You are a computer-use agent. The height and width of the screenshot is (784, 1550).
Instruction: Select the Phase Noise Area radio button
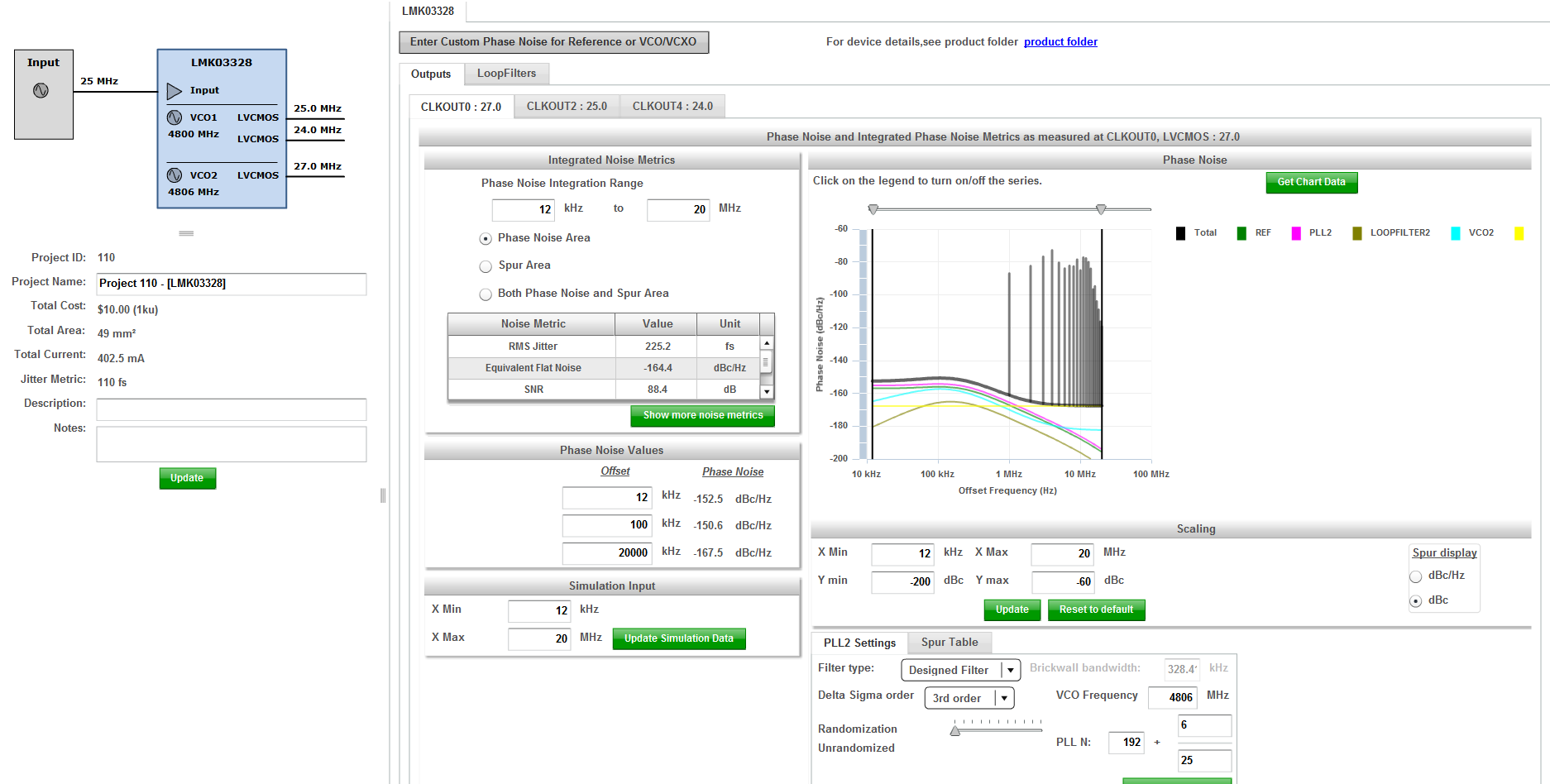tap(486, 239)
